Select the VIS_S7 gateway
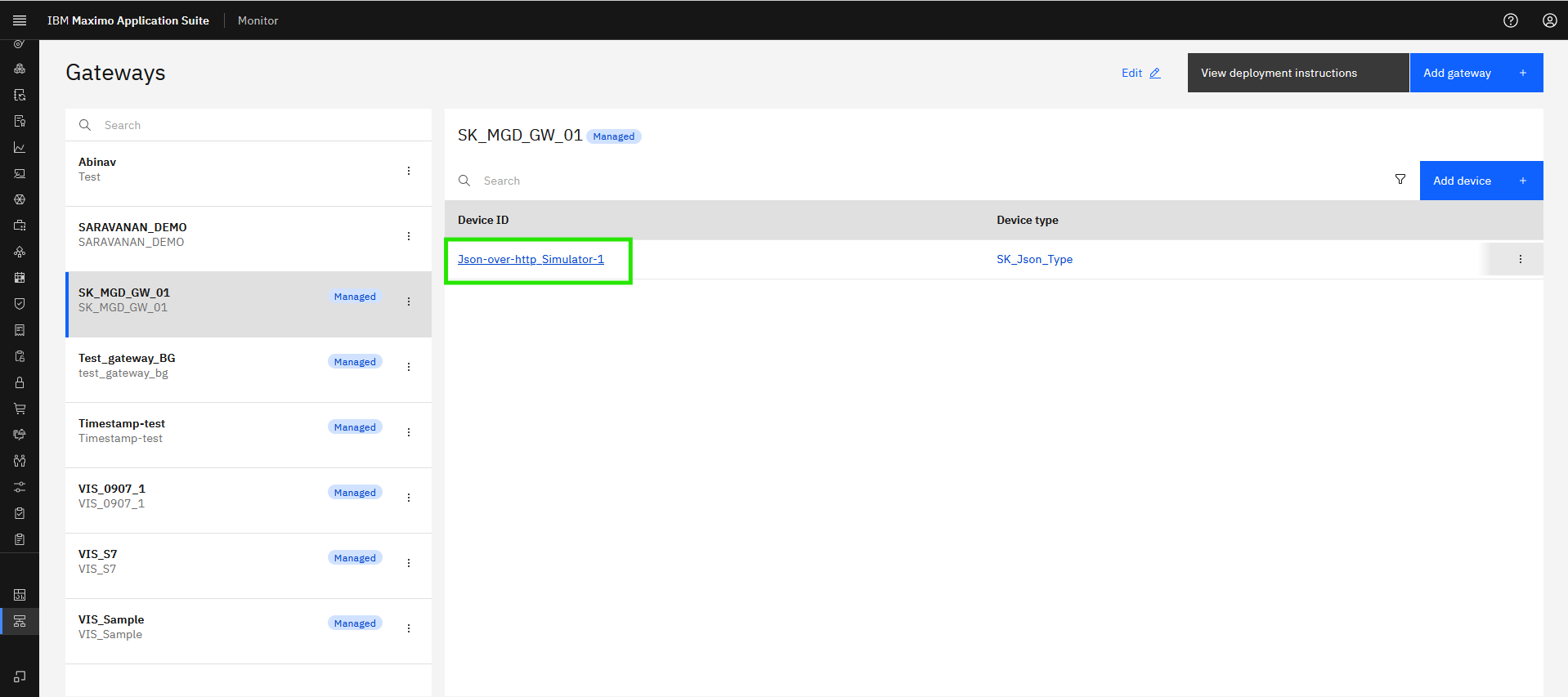Screen dimensions: 1568x697 click(249, 565)
